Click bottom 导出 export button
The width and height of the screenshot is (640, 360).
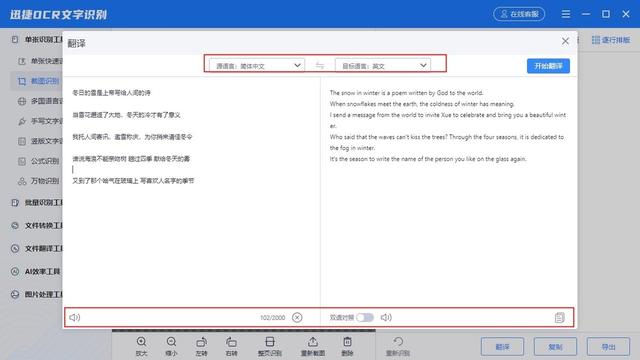pyautogui.click(x=608, y=347)
